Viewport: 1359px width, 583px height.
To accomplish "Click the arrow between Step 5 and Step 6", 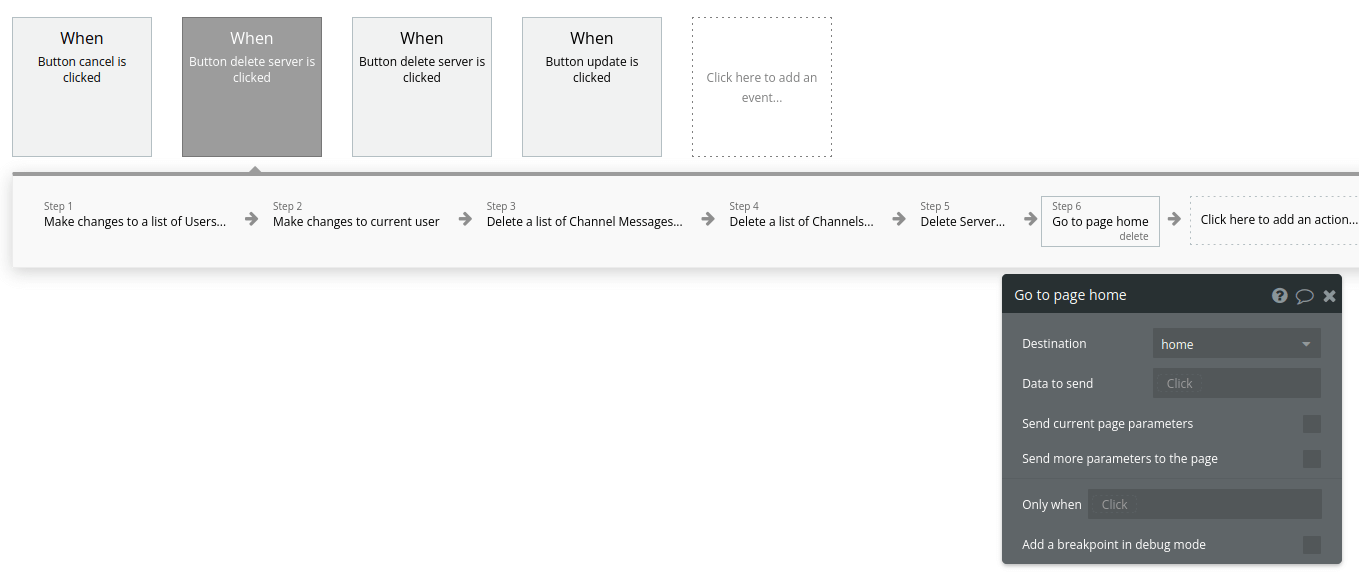I will pyautogui.click(x=1030, y=219).
